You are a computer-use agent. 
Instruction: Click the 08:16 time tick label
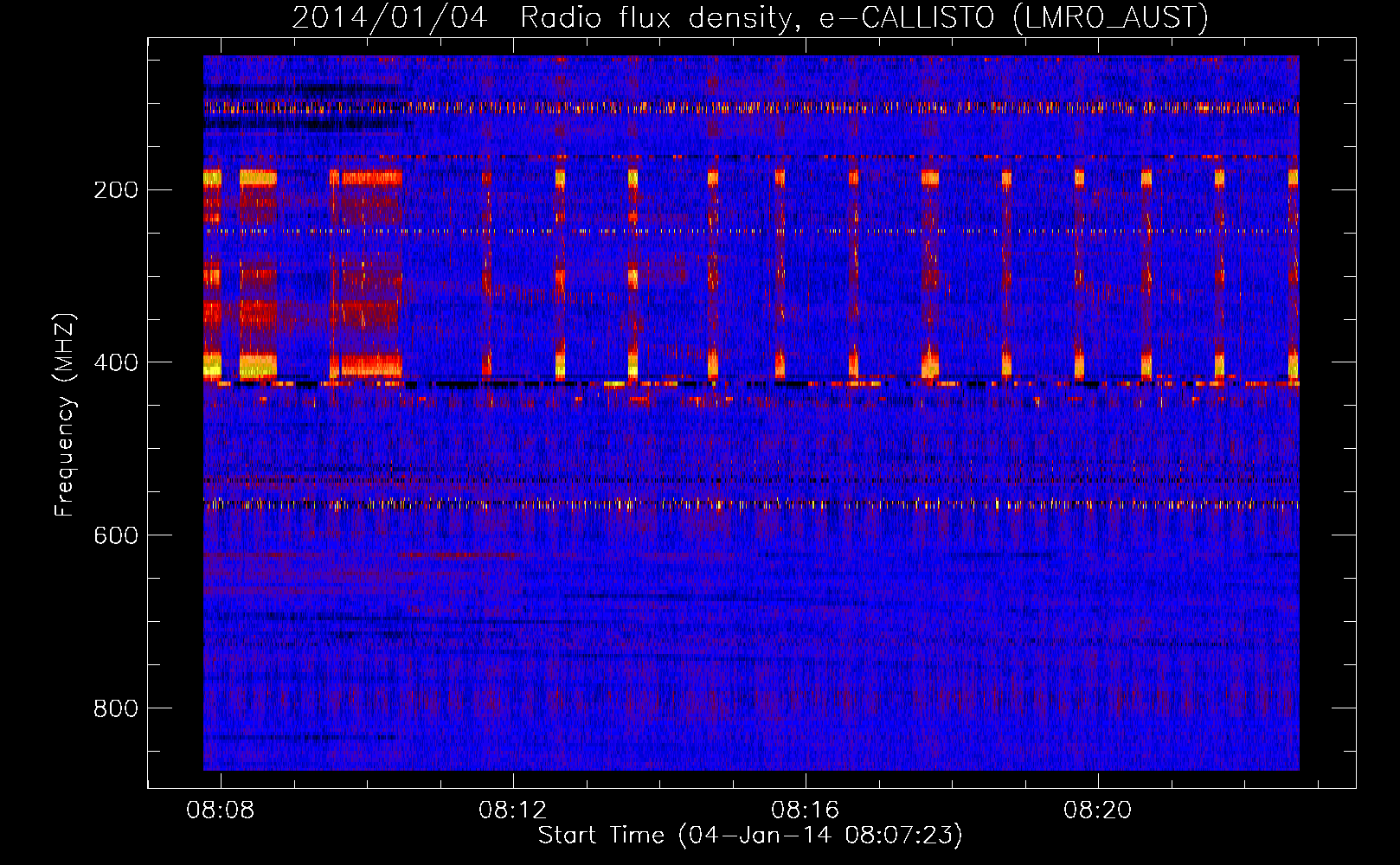(806, 810)
